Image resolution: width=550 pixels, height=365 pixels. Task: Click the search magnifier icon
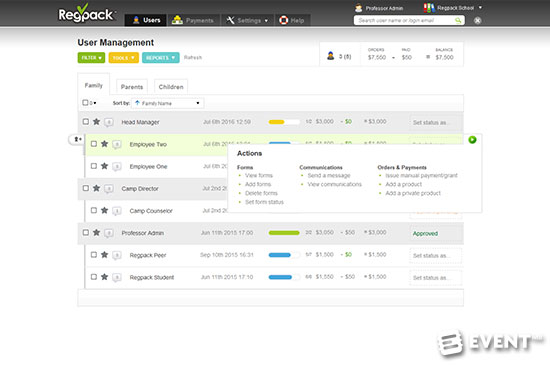[x=458, y=20]
